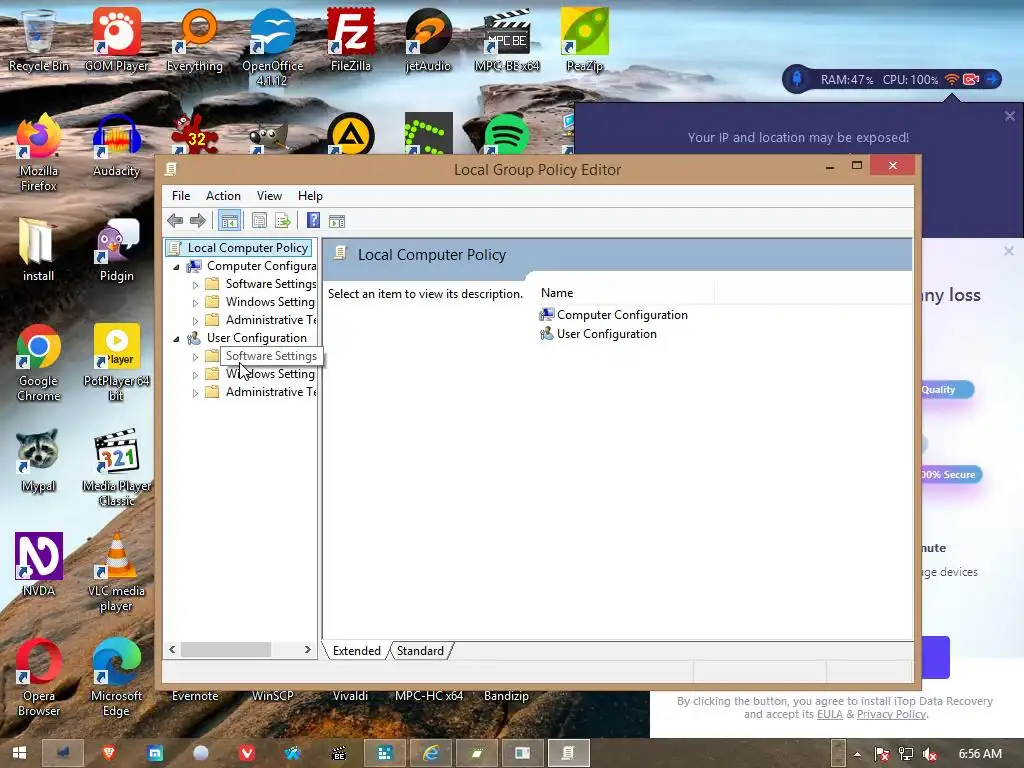Image resolution: width=1024 pixels, height=768 pixels.
Task: Select the Google Chrome desktop icon
Action: 39,362
